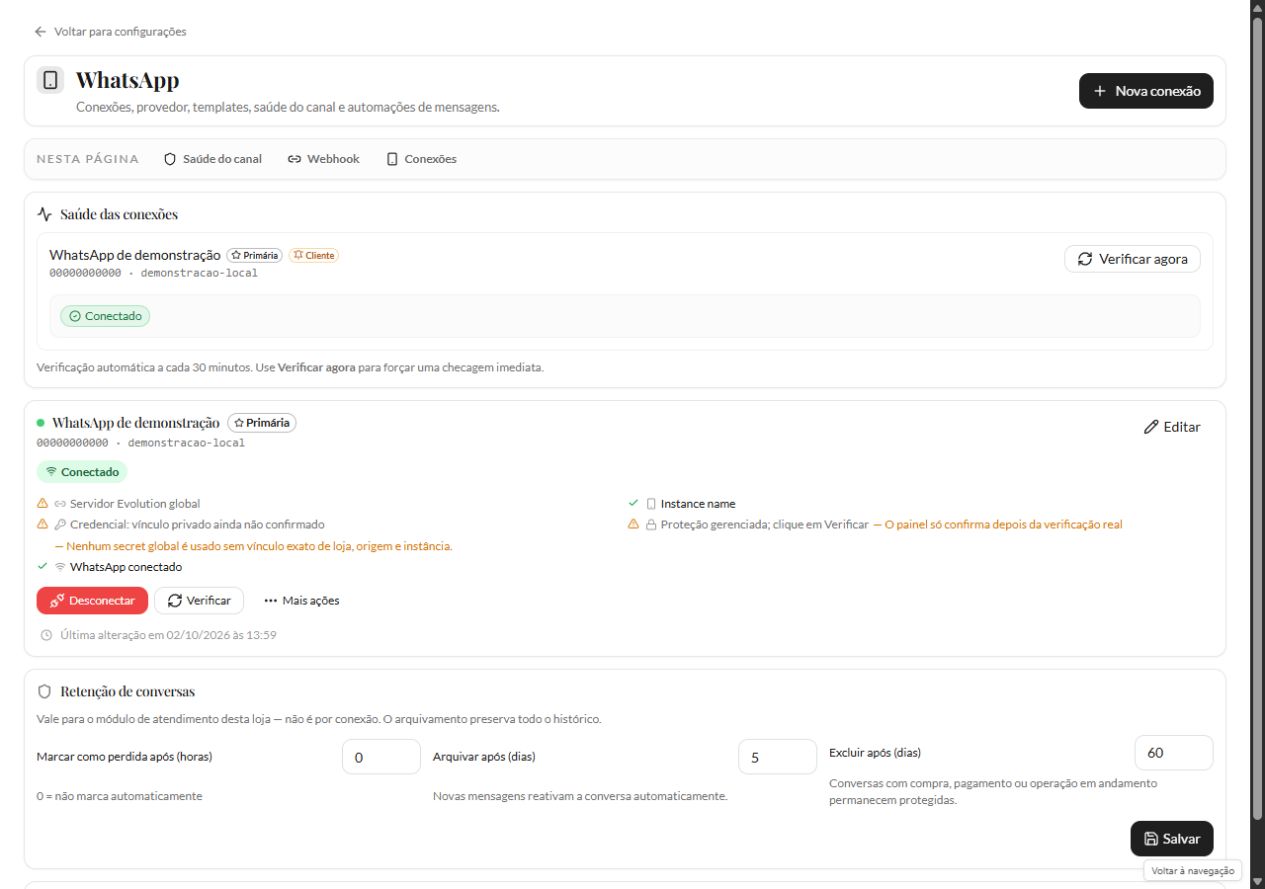Screen dimensions: 1265x889
Task: Click the WhatsApp phone icon in header
Action: (50, 80)
